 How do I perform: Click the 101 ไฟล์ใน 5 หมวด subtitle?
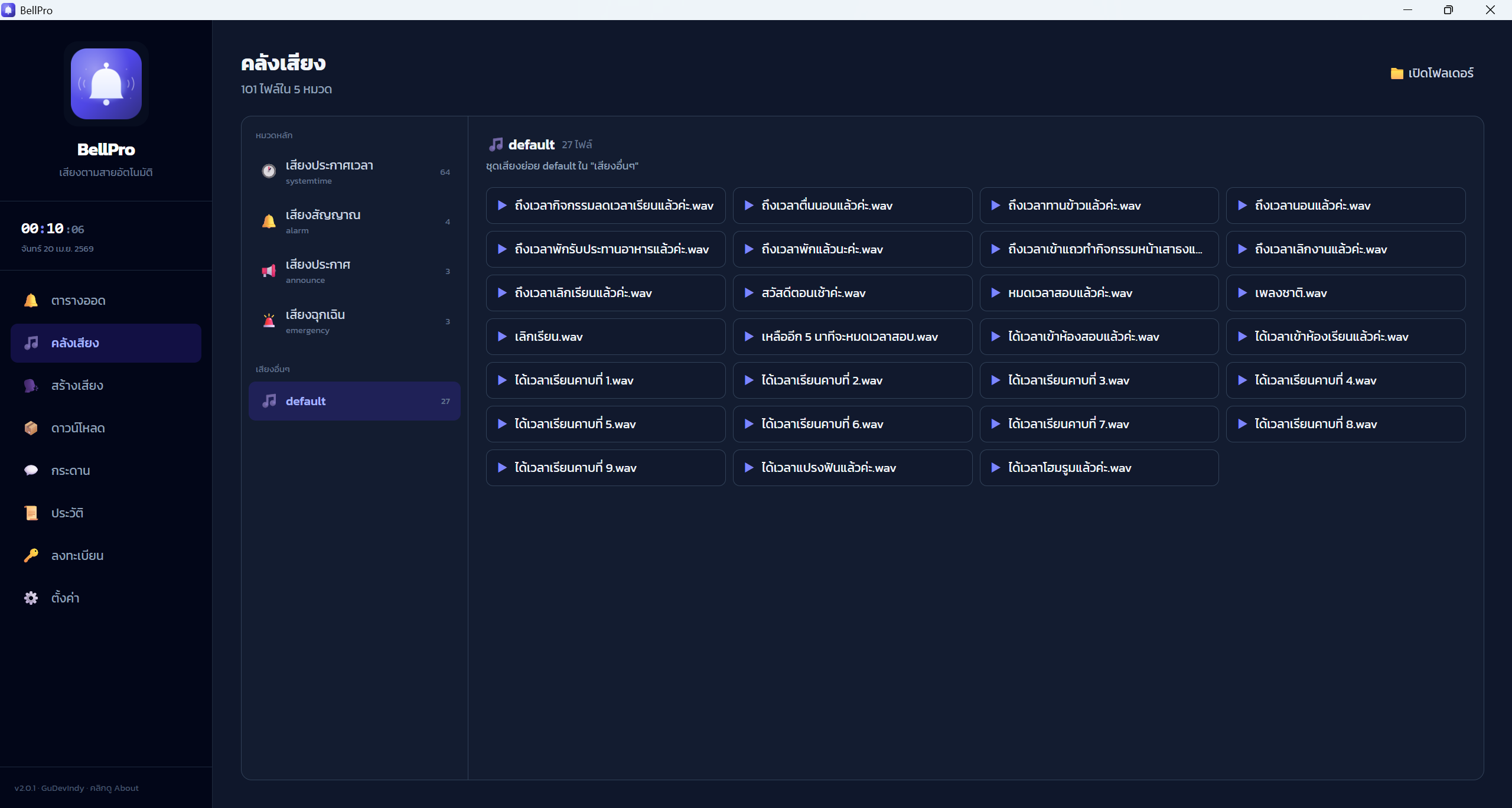[286, 89]
